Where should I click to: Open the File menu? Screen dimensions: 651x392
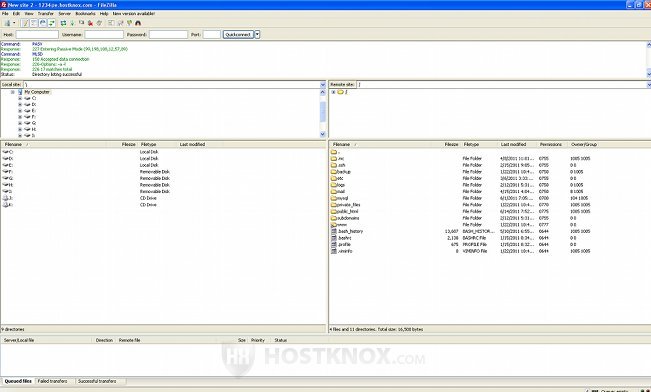tap(5, 14)
